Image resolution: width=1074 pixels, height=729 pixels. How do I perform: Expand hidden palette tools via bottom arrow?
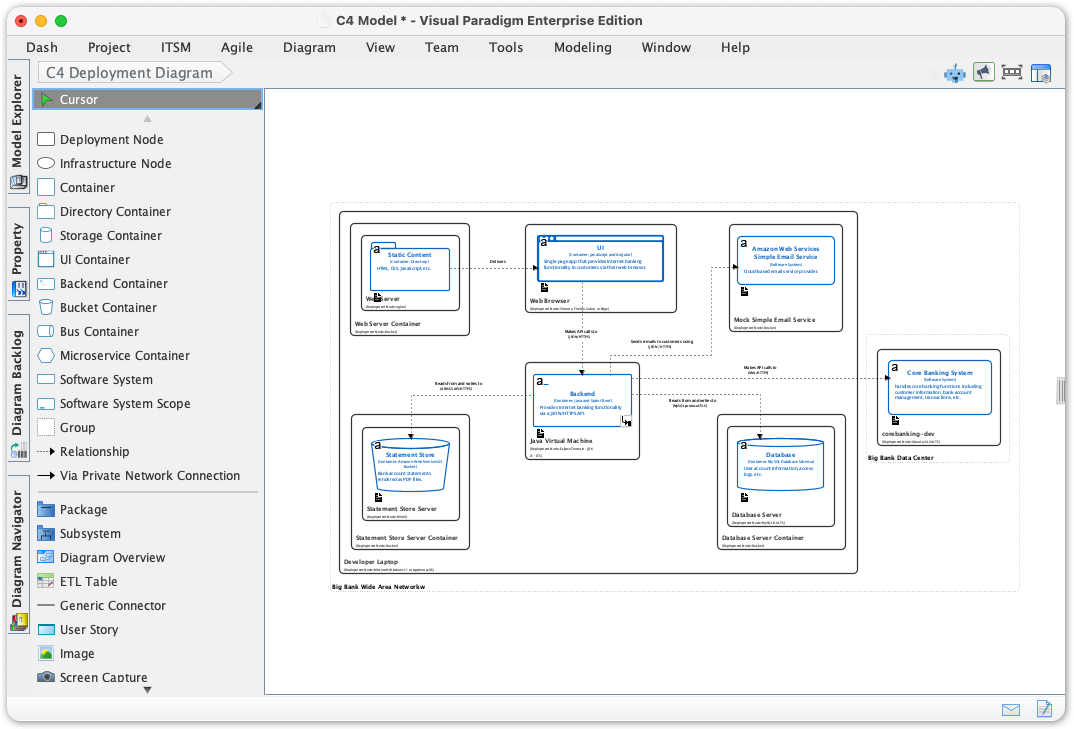[146, 688]
